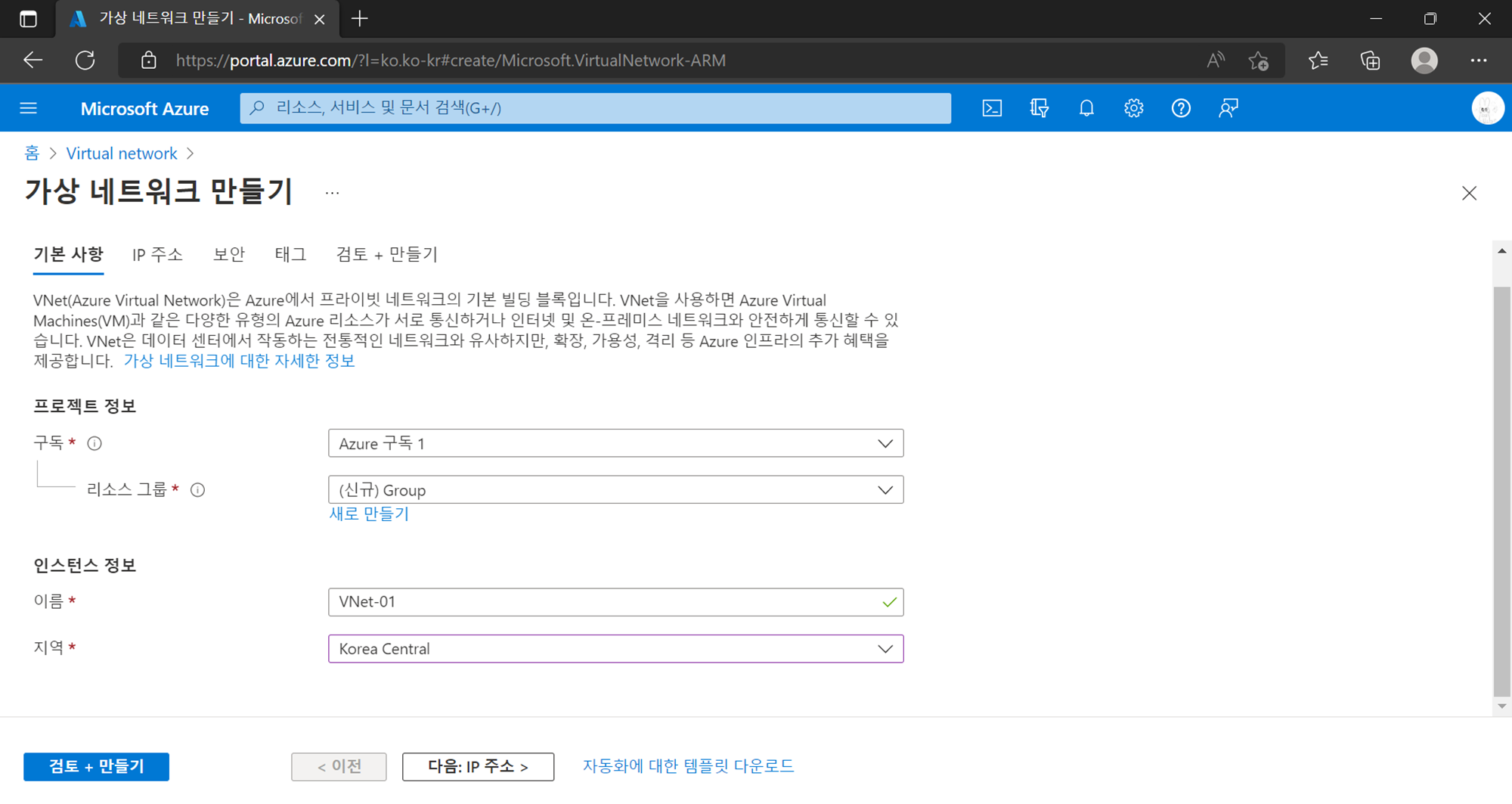Reload the page with the refresh icon

pos(85,61)
